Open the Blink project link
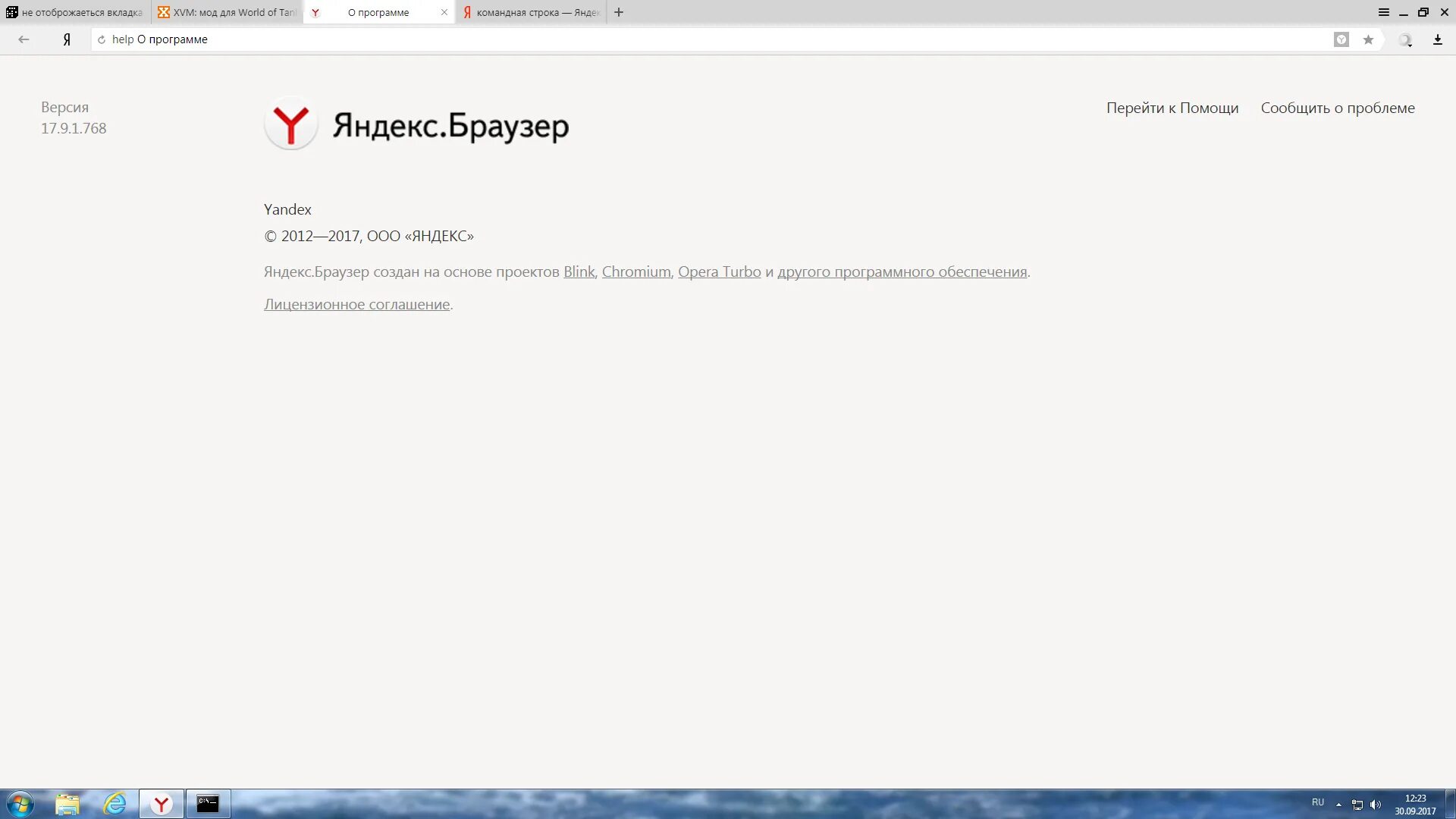 579,271
